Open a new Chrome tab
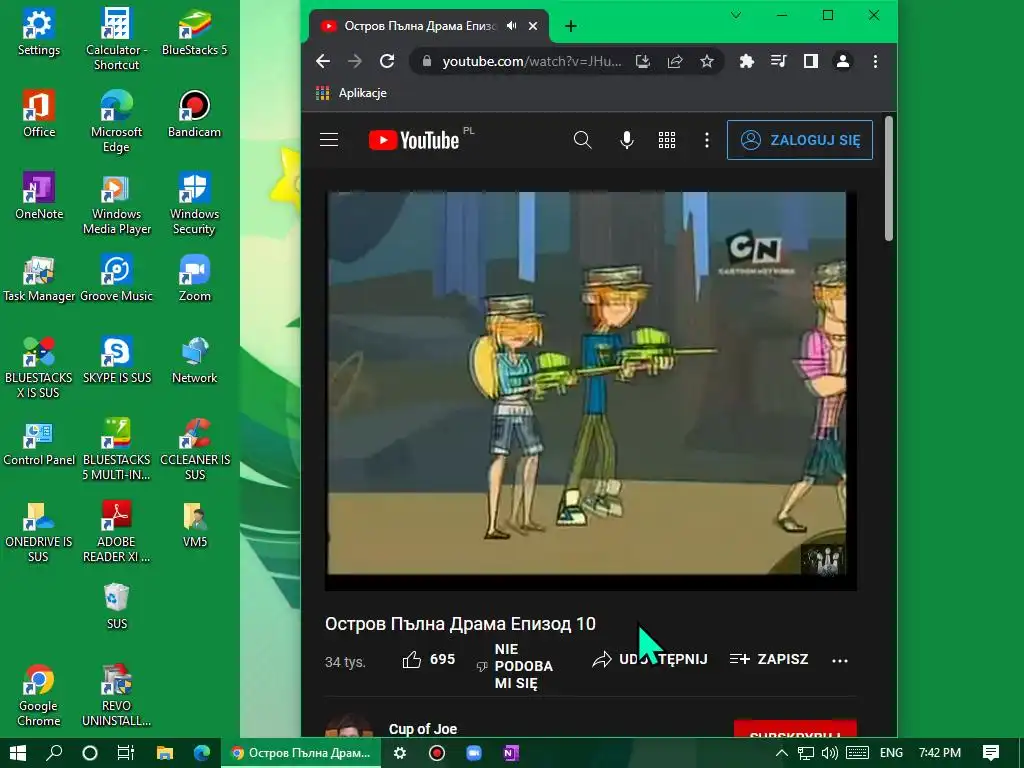This screenshot has width=1024, height=768. [x=570, y=26]
